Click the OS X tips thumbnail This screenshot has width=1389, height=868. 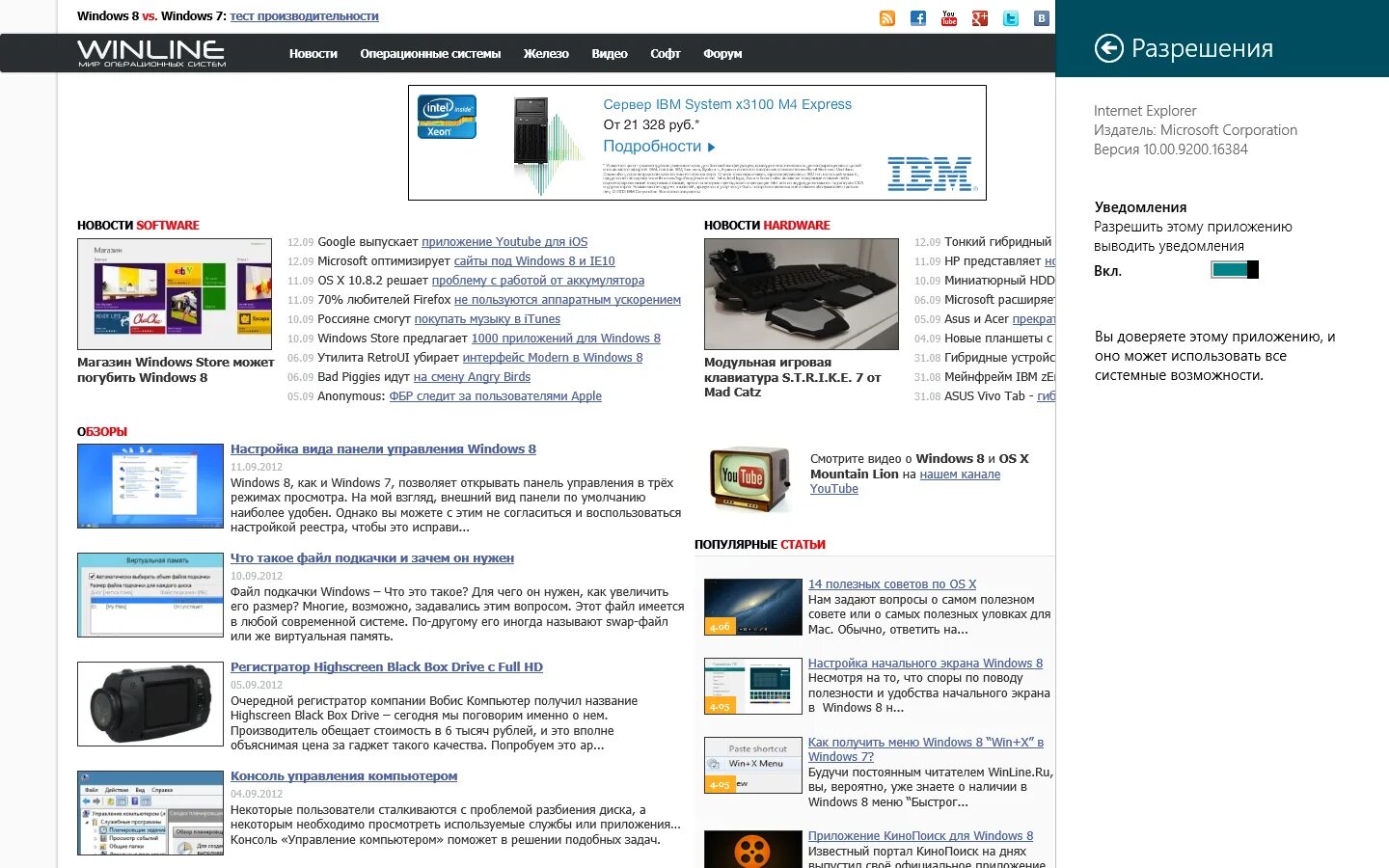pos(753,607)
